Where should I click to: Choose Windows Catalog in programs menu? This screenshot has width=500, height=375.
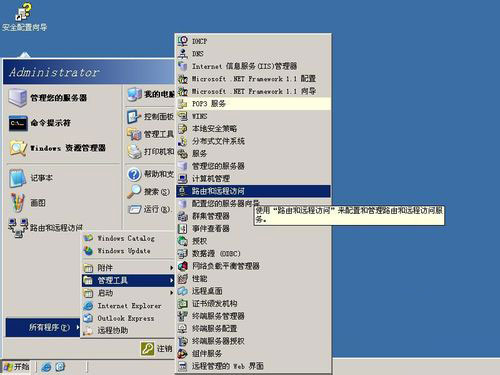128,238
